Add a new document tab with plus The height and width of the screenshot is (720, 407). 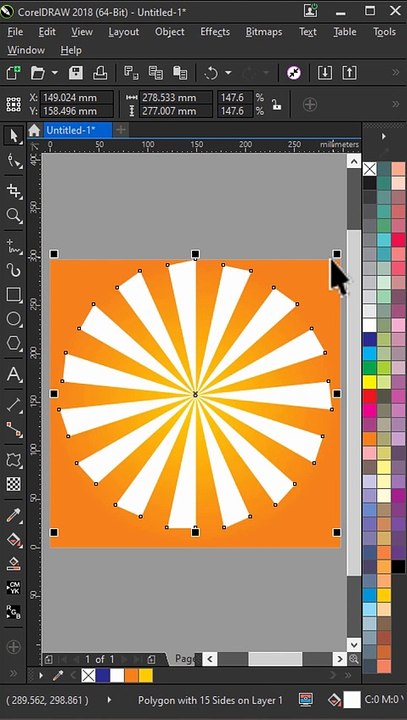[121, 130]
